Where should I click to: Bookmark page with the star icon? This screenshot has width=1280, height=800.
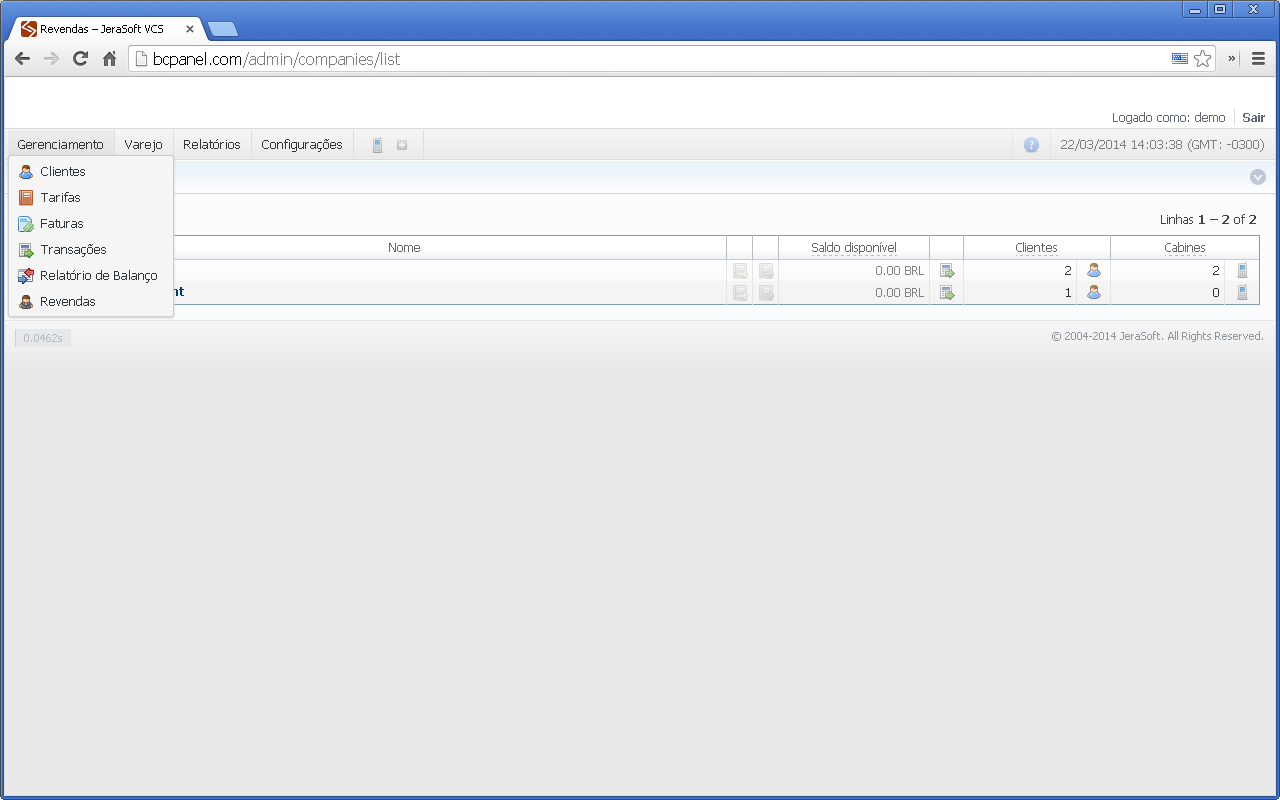tap(1203, 59)
